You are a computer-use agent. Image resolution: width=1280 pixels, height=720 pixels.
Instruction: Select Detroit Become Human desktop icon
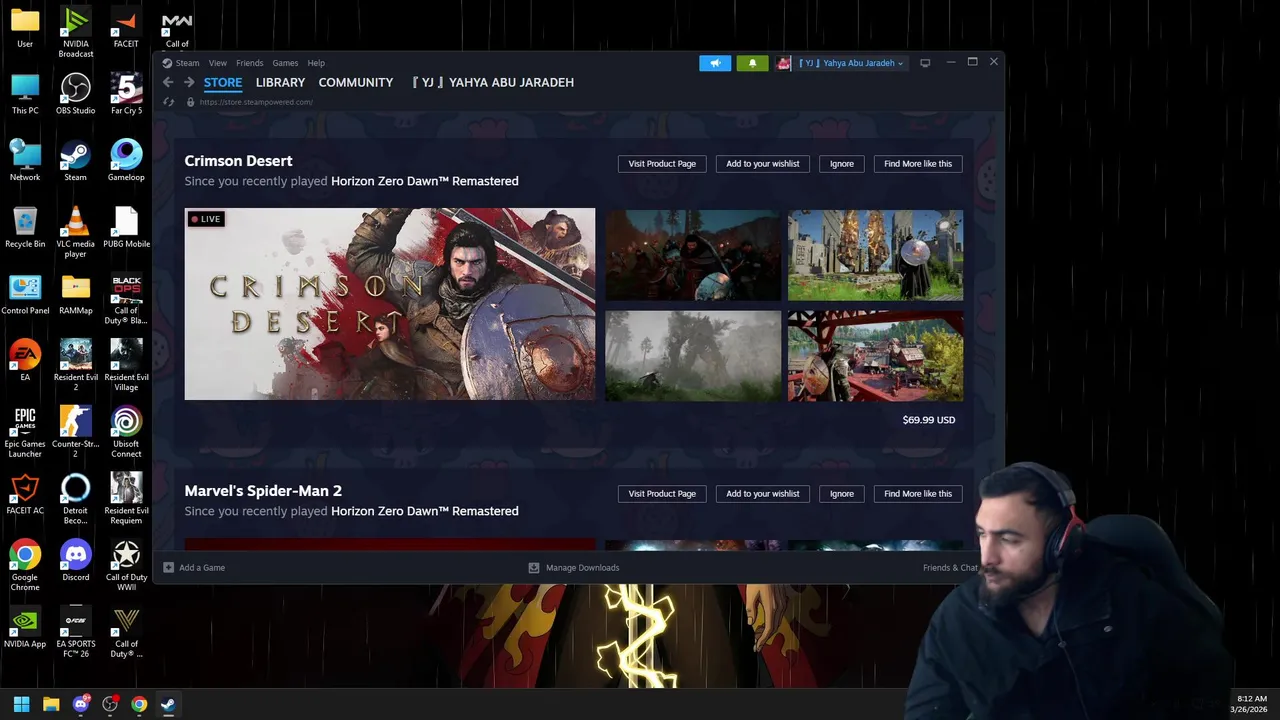point(75,500)
